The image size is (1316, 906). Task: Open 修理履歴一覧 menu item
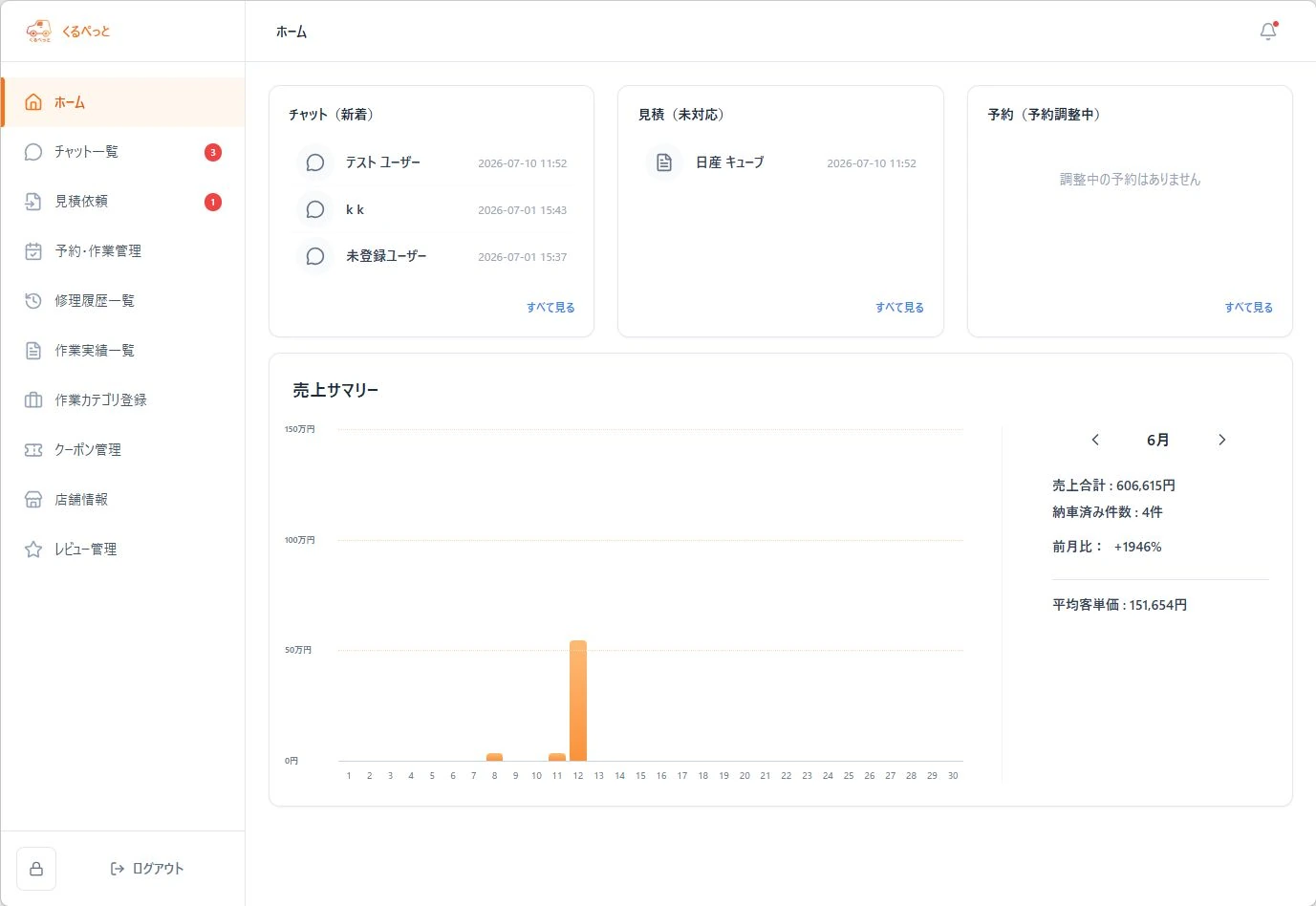click(x=123, y=301)
